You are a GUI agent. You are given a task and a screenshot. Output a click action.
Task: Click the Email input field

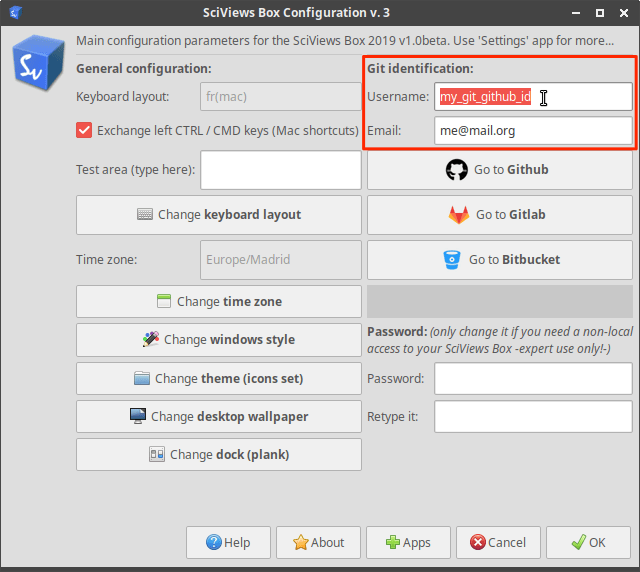pyautogui.click(x=533, y=131)
